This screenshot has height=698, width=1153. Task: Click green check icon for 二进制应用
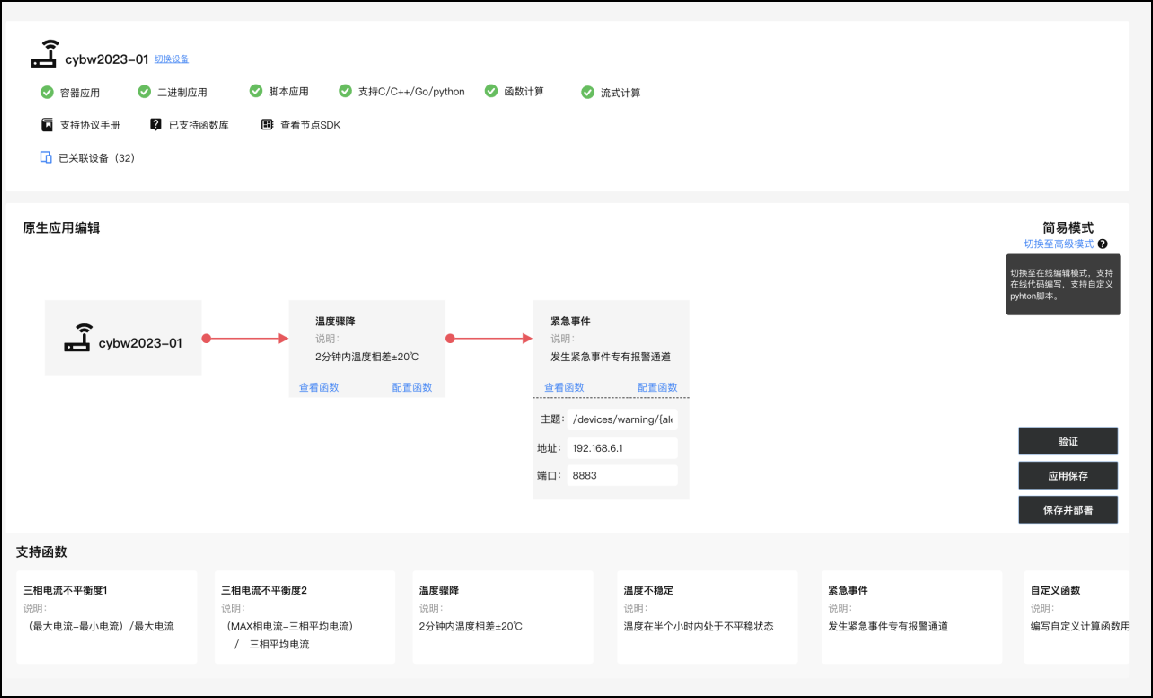click(x=144, y=91)
